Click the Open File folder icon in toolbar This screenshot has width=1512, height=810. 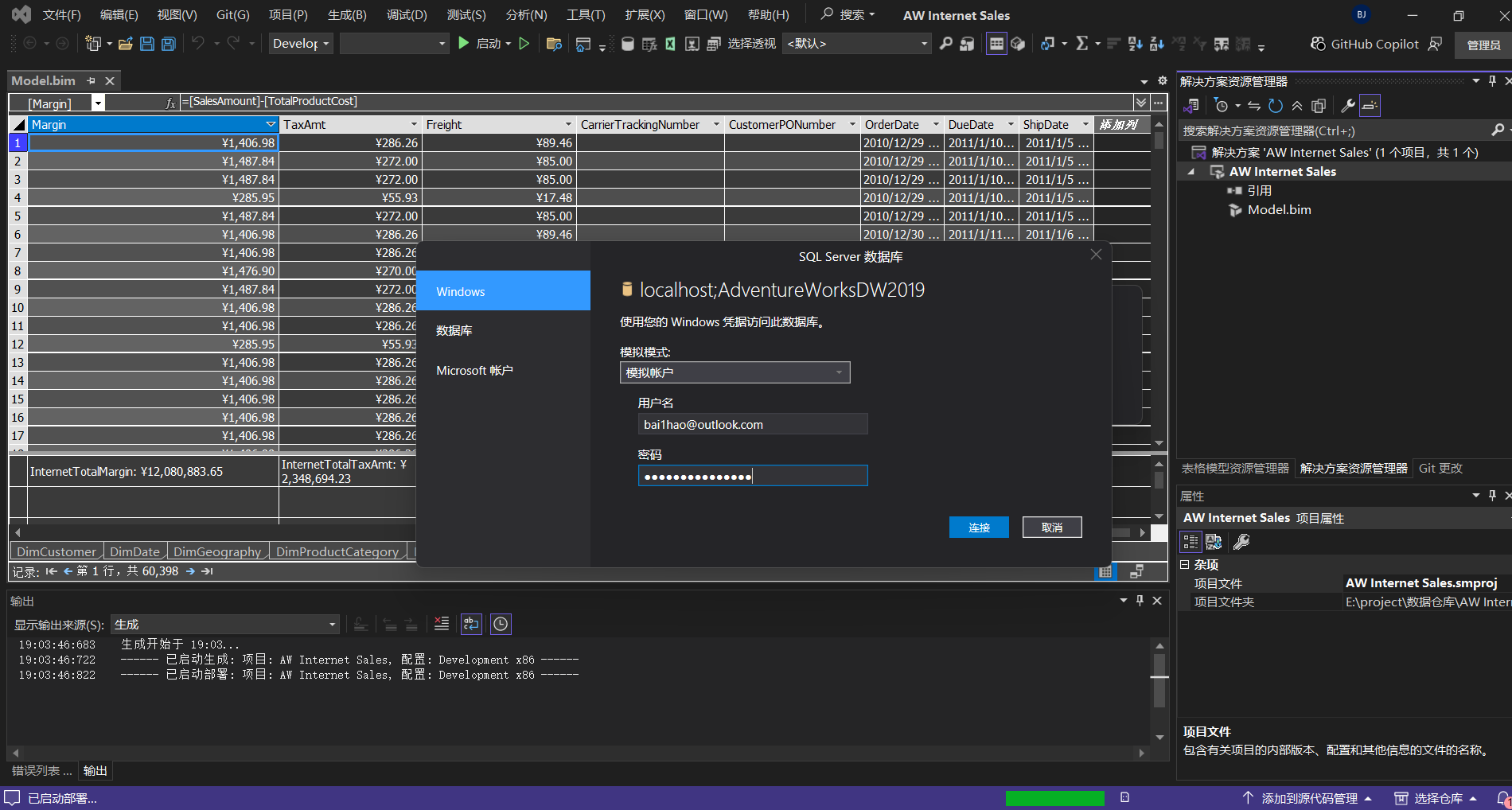point(125,44)
